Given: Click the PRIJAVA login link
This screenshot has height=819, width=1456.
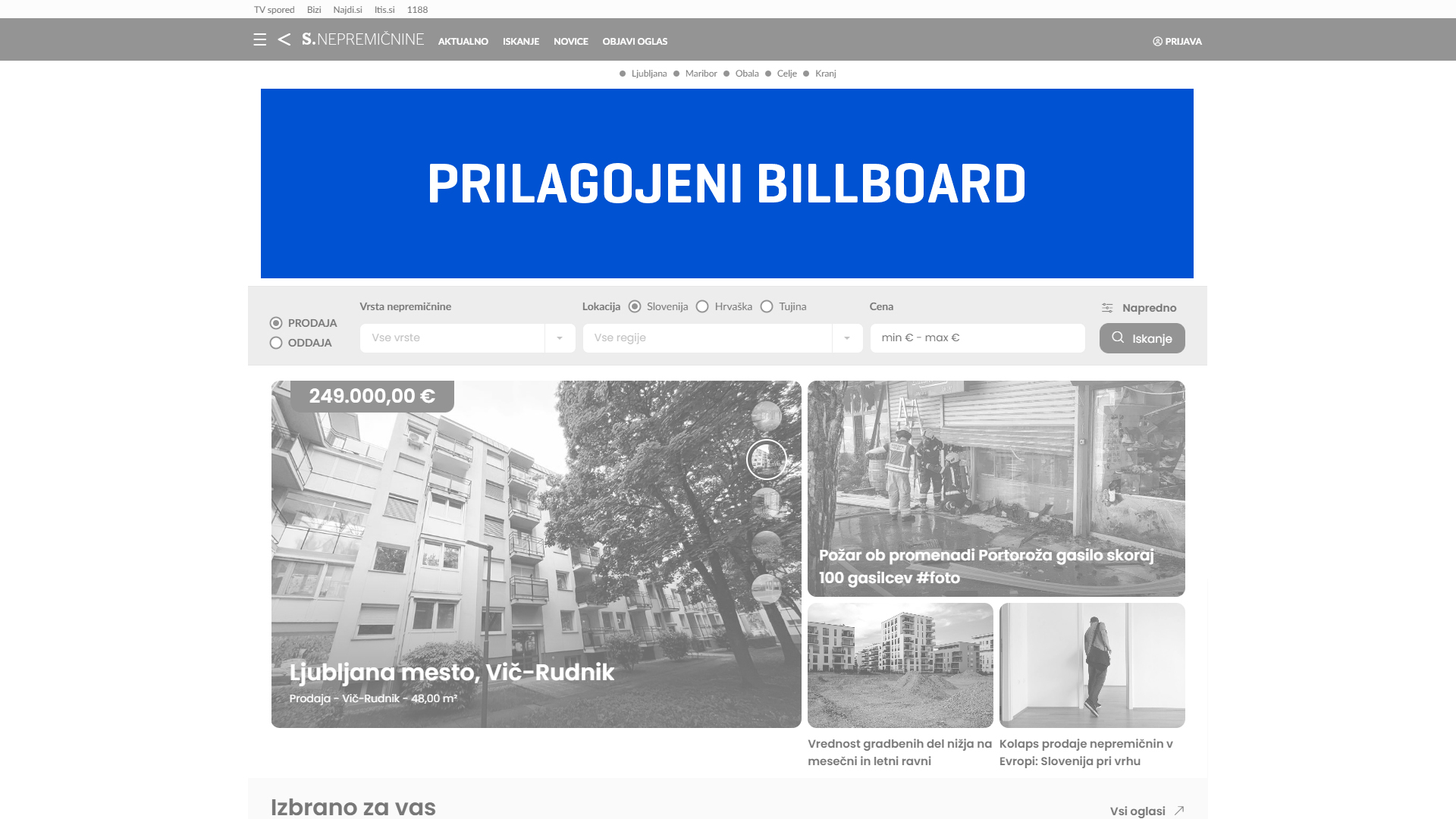Looking at the screenshot, I should 1177,42.
